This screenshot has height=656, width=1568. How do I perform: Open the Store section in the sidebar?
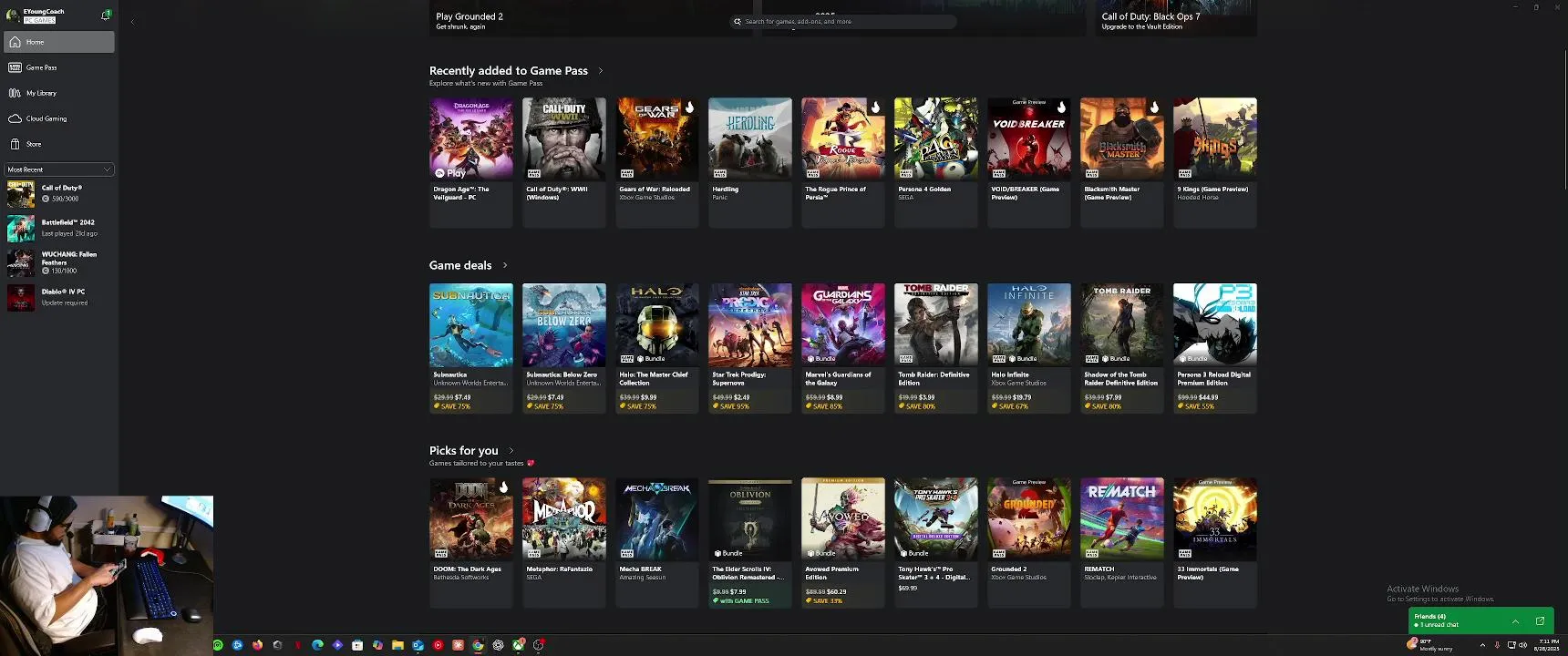(59, 144)
